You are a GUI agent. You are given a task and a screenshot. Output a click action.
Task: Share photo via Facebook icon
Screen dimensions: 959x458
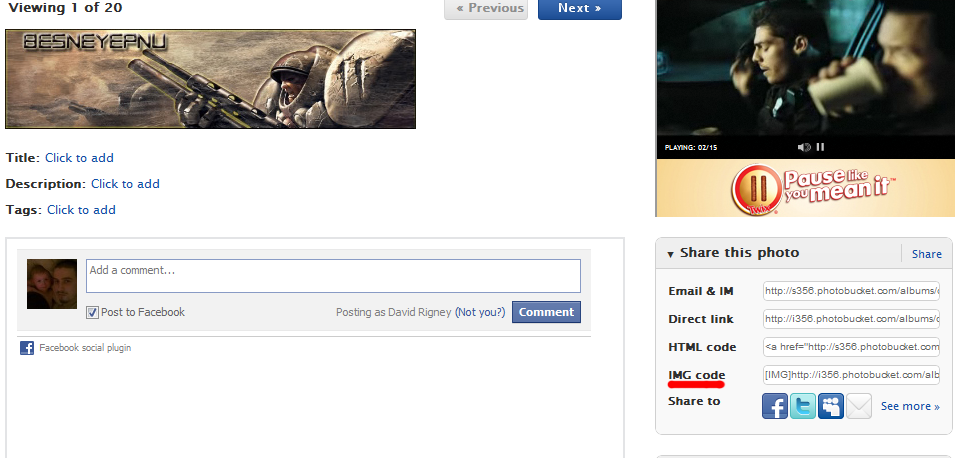(774, 406)
